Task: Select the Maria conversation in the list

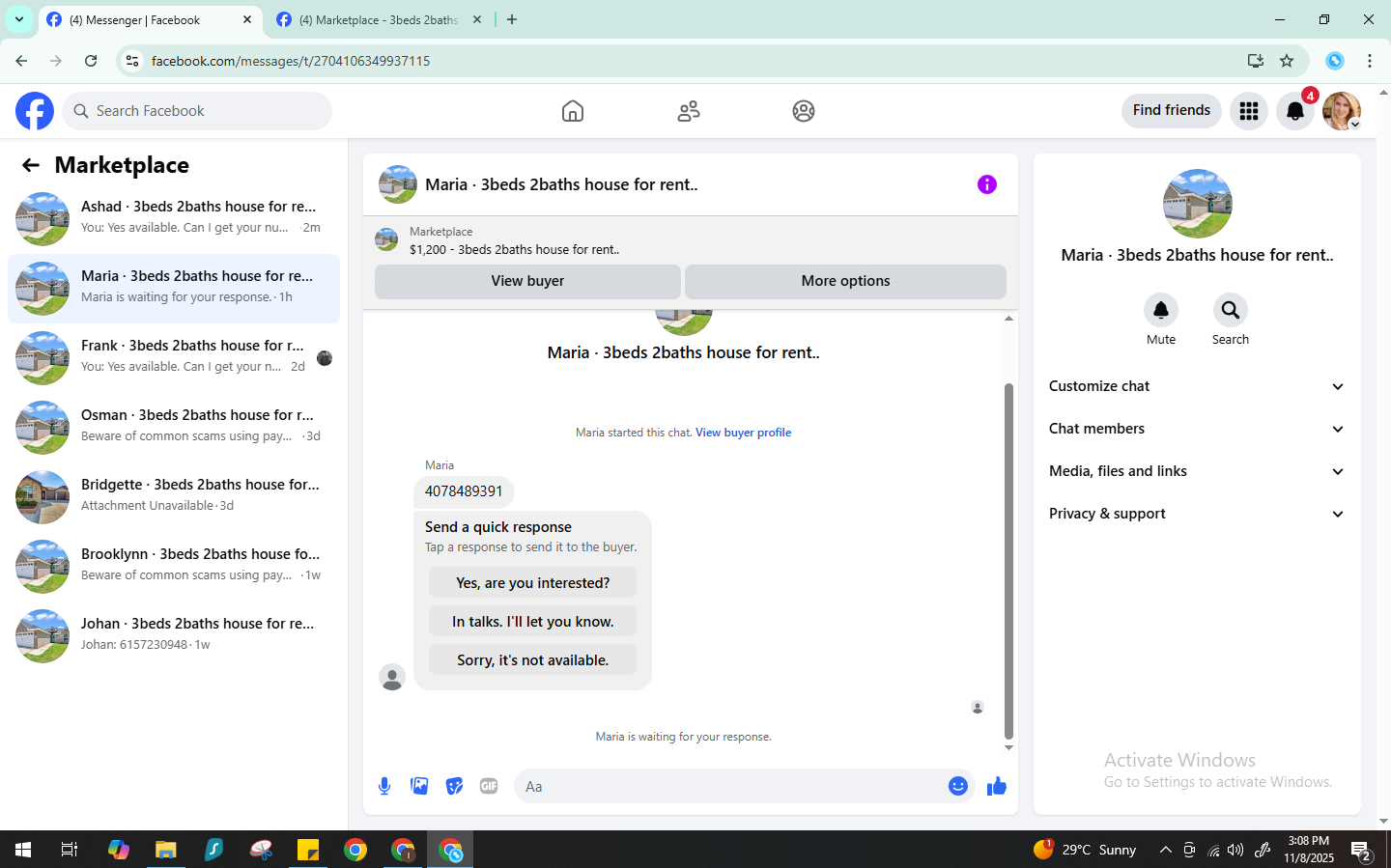Action: point(174,288)
